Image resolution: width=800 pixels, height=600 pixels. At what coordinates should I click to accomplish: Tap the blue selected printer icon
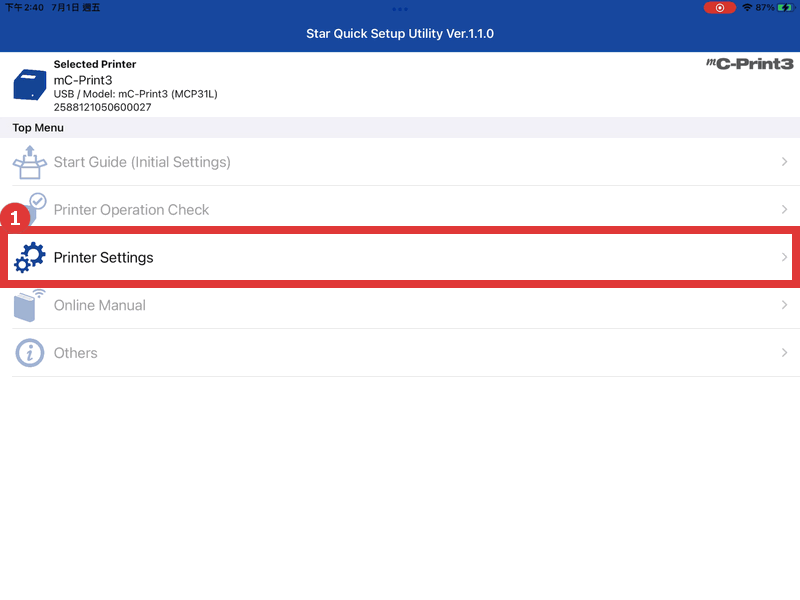coord(30,84)
